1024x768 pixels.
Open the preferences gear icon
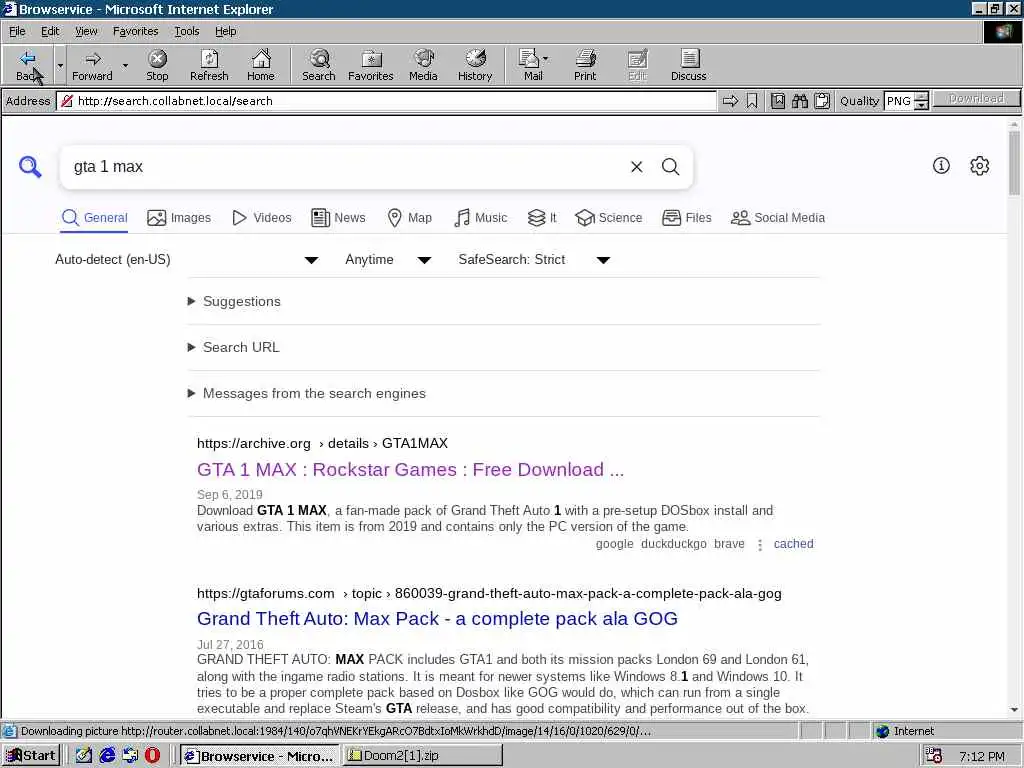point(979,166)
